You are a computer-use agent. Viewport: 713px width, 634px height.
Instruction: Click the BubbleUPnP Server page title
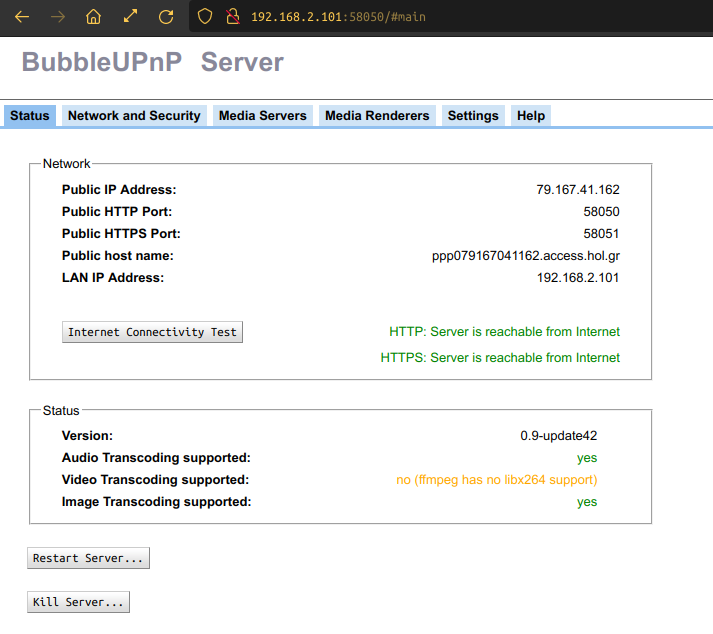point(153,62)
